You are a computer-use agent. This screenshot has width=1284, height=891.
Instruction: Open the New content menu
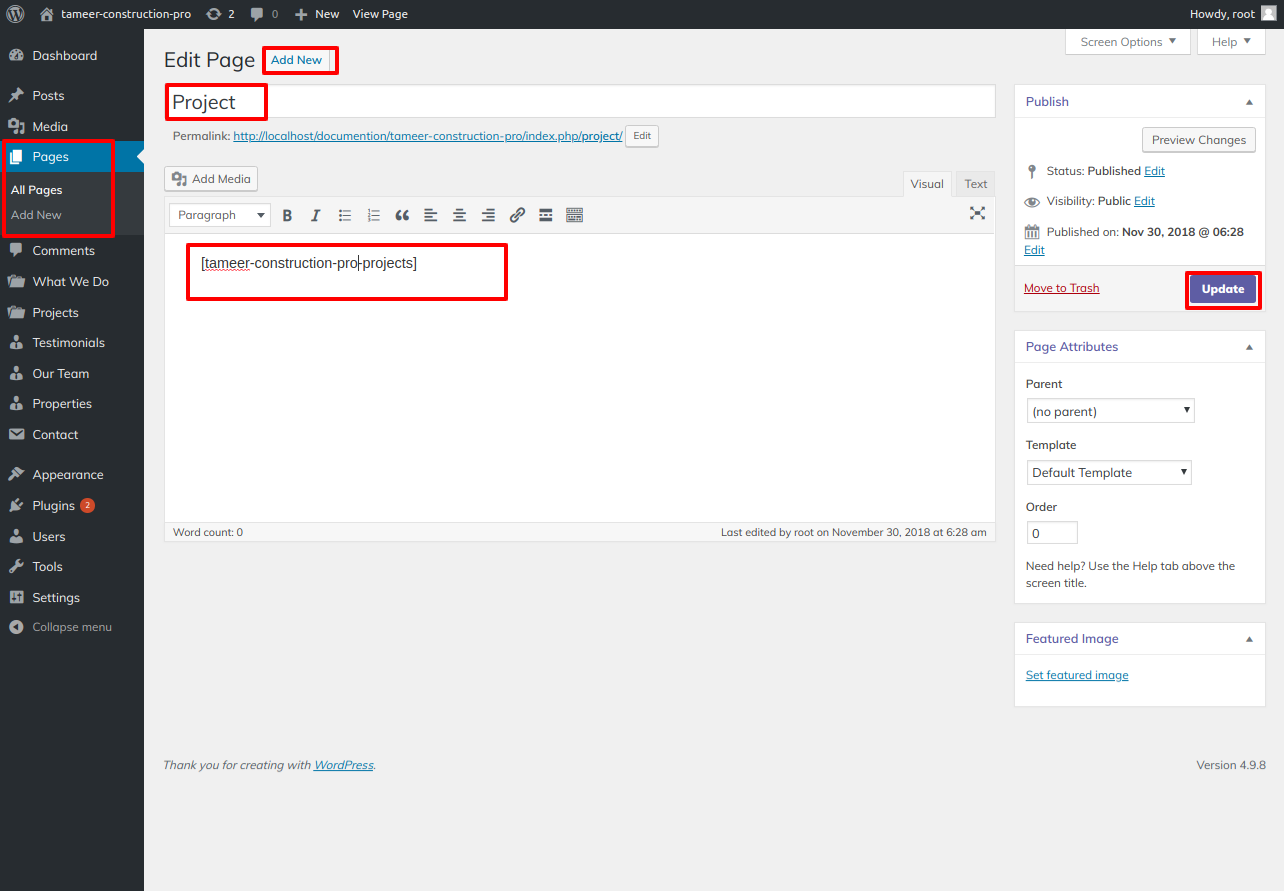(x=317, y=14)
